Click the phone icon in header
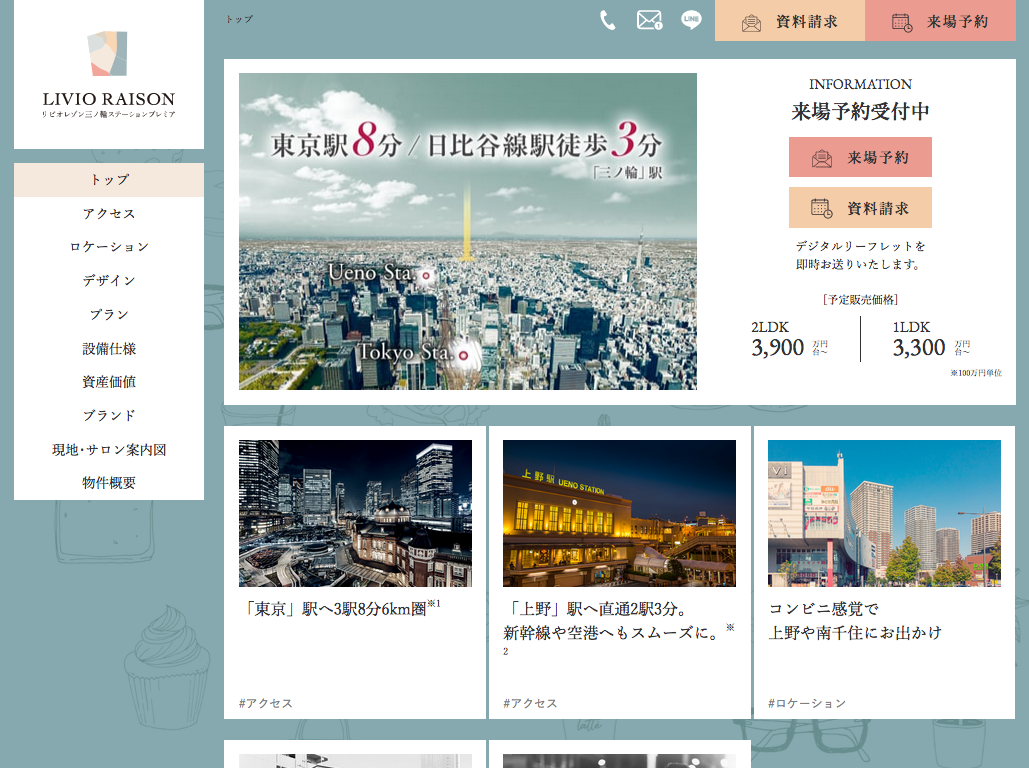1029x768 pixels. (x=607, y=20)
